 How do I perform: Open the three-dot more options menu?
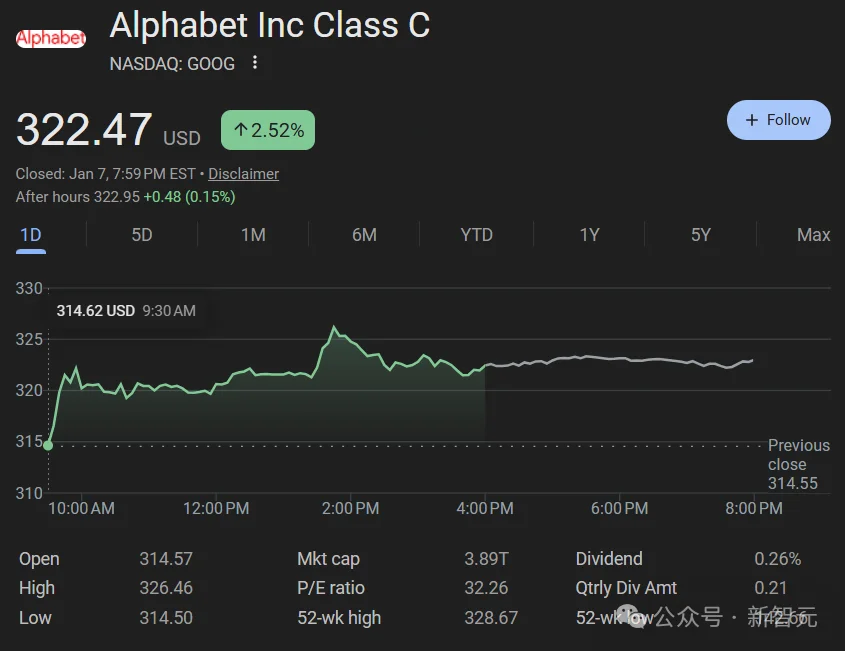click(x=255, y=63)
